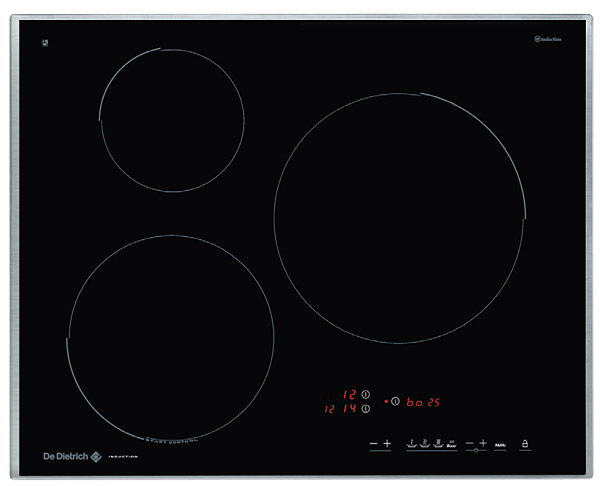The height and width of the screenshot is (486, 600).
Task: Tap the lower-left zone power icon
Action: click(365, 409)
